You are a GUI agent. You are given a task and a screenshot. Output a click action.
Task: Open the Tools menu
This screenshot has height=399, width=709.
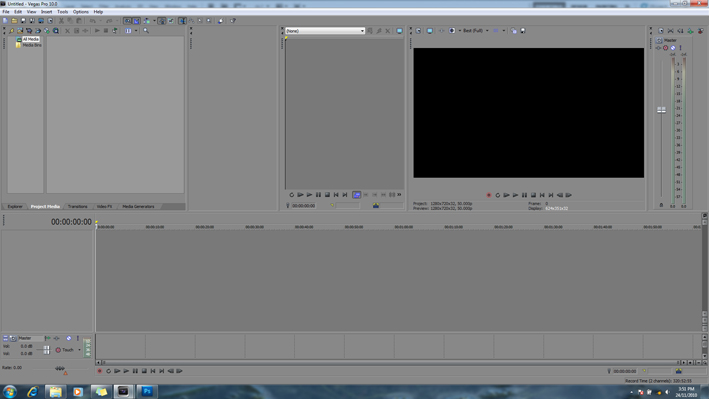point(62,12)
